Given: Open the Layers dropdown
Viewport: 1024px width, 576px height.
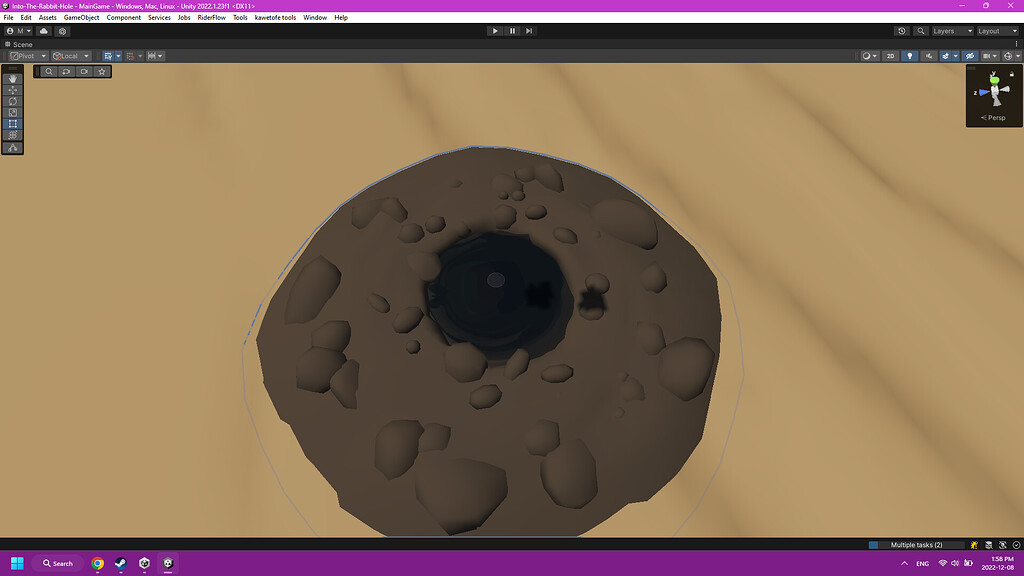Looking at the screenshot, I should [x=950, y=31].
